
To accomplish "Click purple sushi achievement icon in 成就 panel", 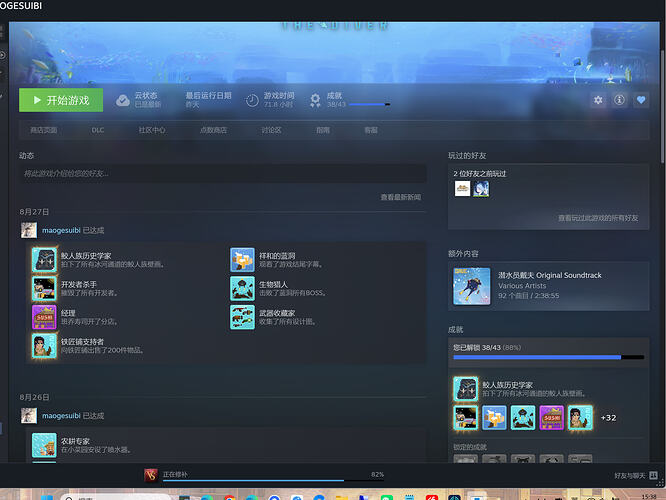I will 552,418.
